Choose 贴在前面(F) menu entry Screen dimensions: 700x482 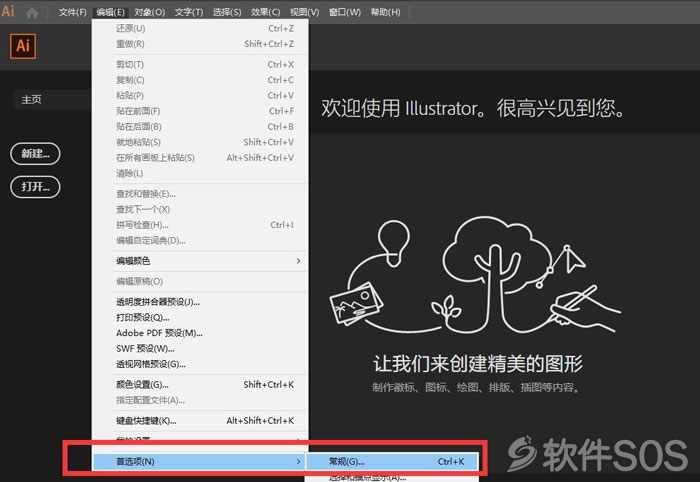(200, 111)
